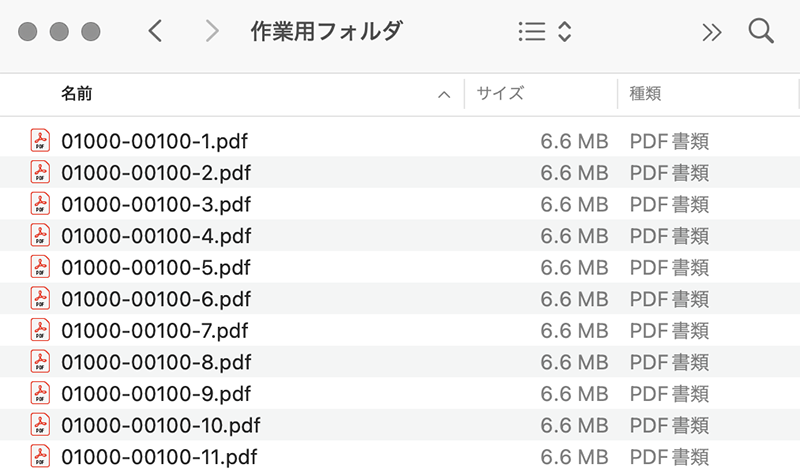
Task: Sort by サイズ column header
Action: (500, 94)
